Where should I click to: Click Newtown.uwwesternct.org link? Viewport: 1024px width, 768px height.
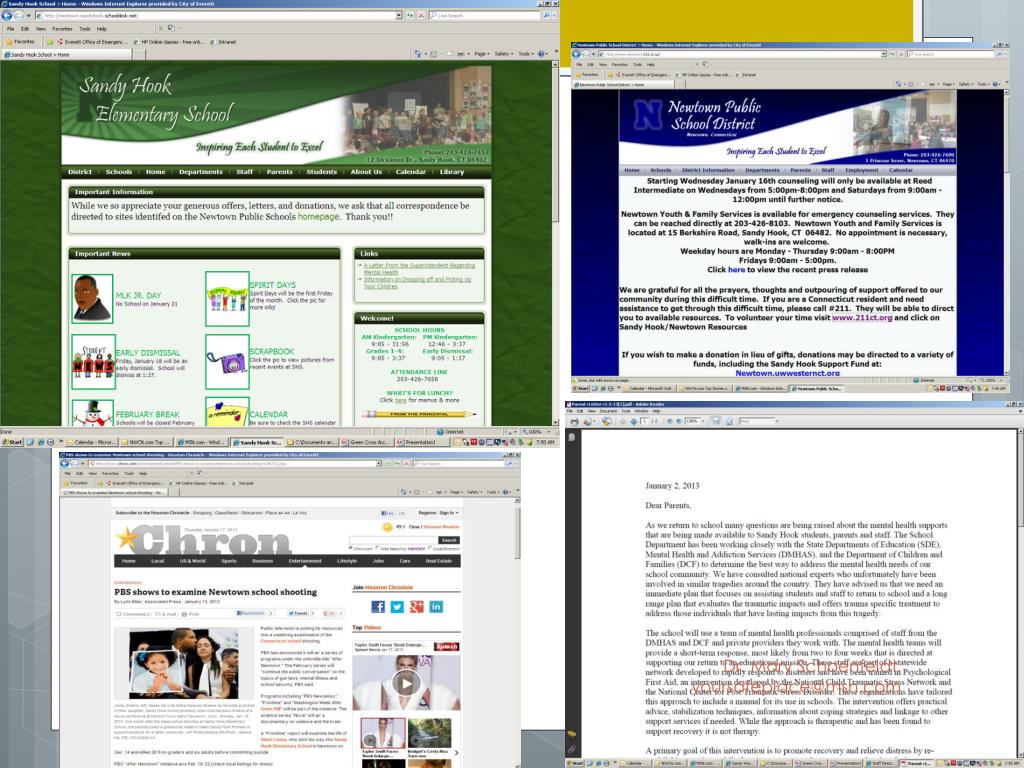coord(788,373)
